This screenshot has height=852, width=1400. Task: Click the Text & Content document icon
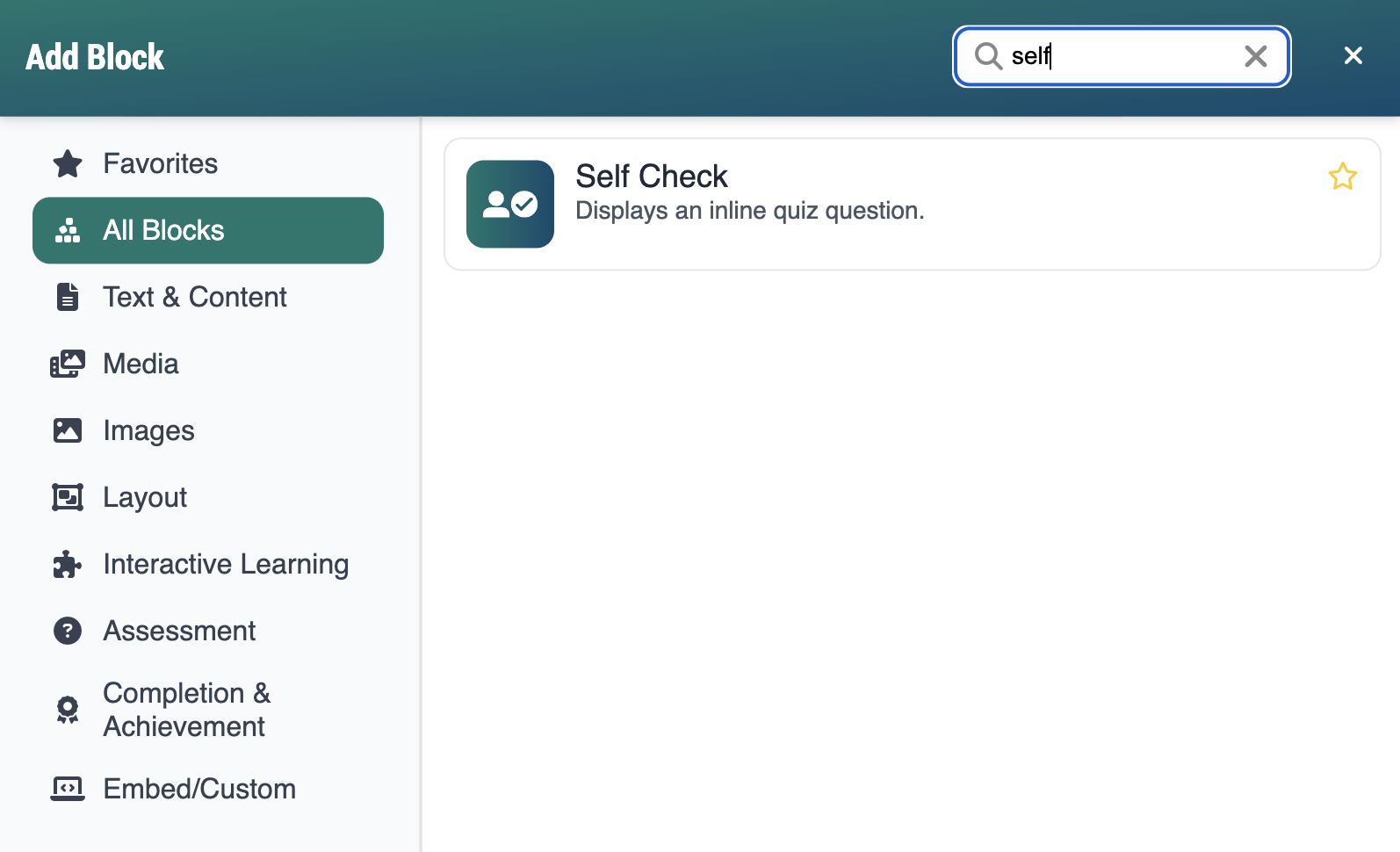click(68, 297)
